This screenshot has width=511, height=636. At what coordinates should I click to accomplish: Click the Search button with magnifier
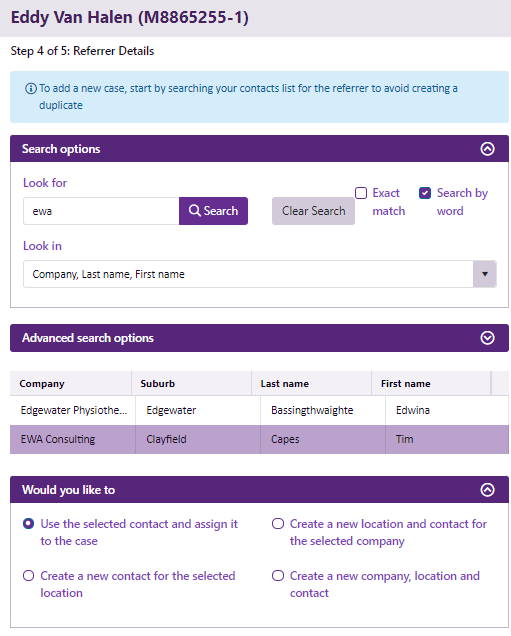coord(213,211)
